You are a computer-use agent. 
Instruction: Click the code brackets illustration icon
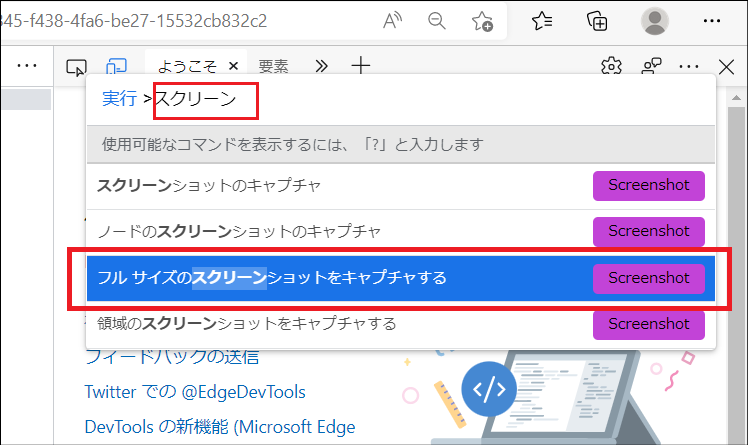tap(489, 389)
